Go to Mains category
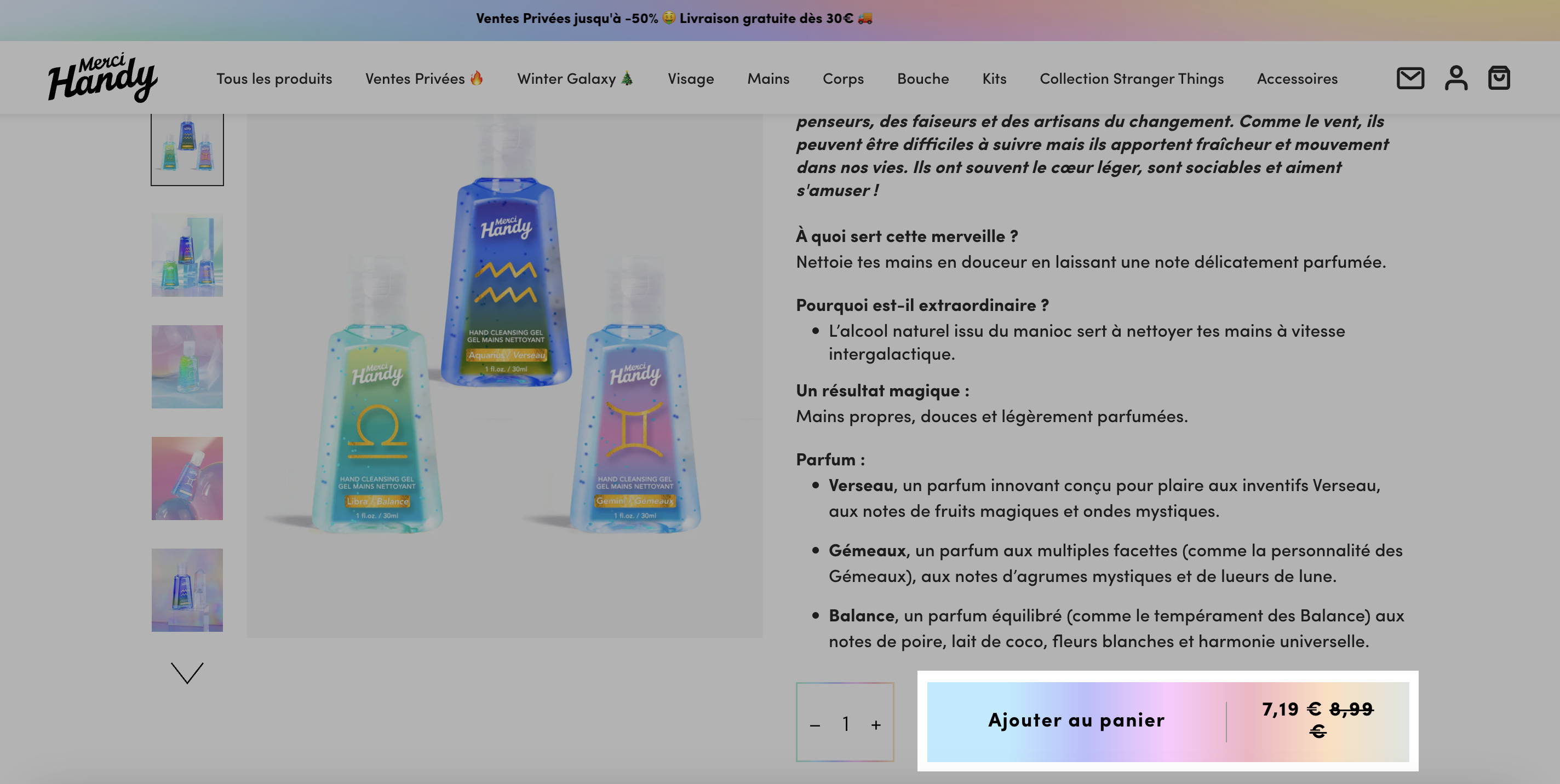 pyautogui.click(x=768, y=79)
